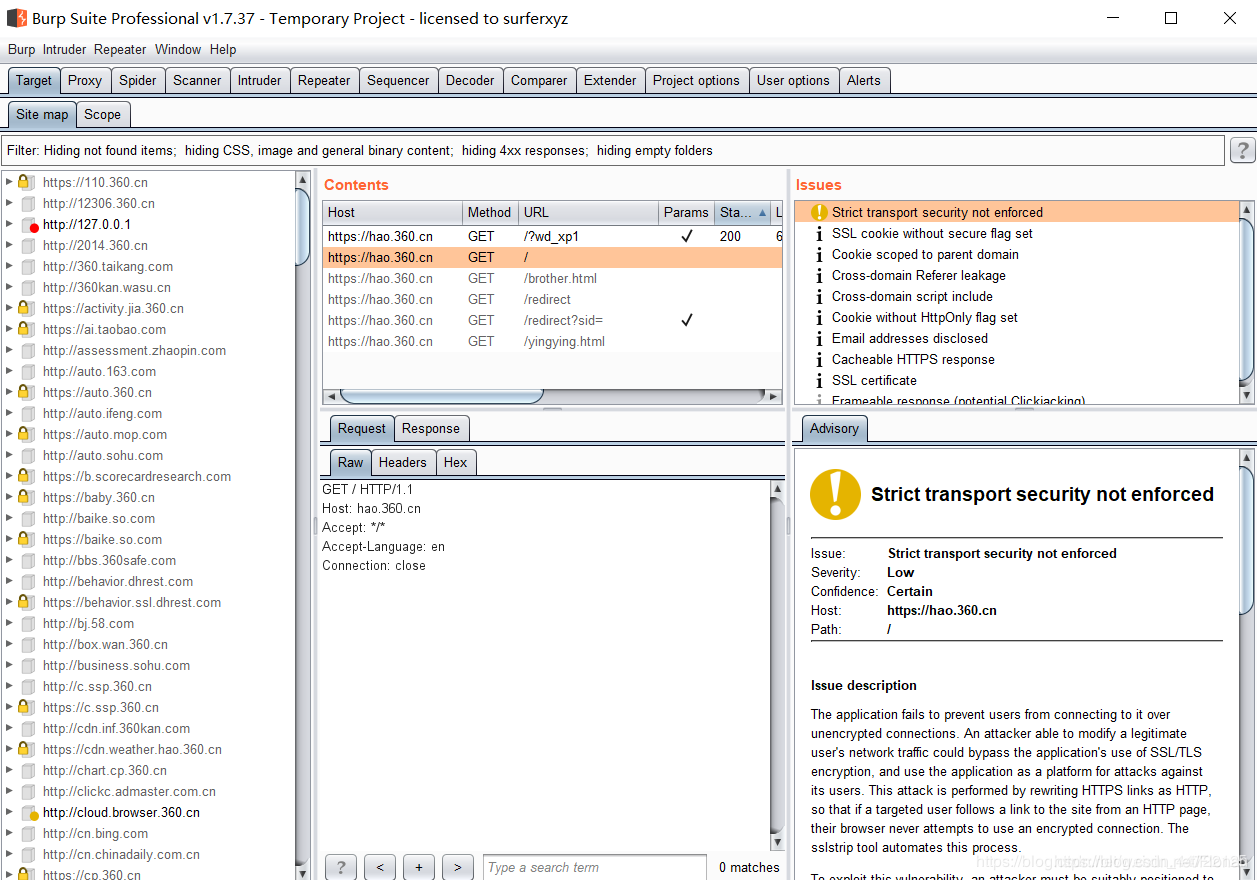Open the Project options tab

pos(696,80)
